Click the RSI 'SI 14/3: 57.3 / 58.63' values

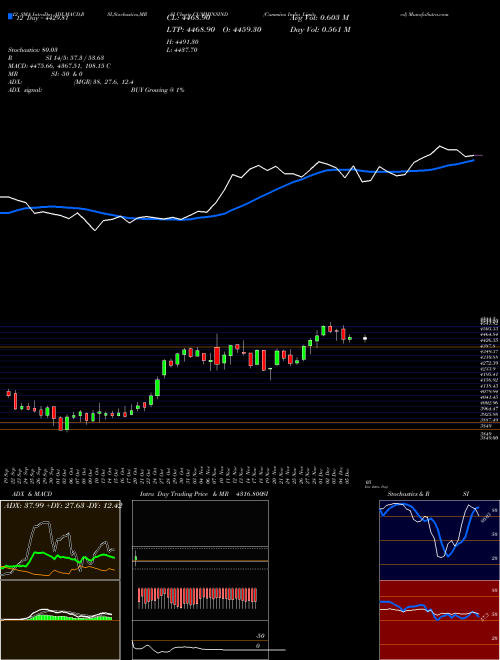click(75, 58)
